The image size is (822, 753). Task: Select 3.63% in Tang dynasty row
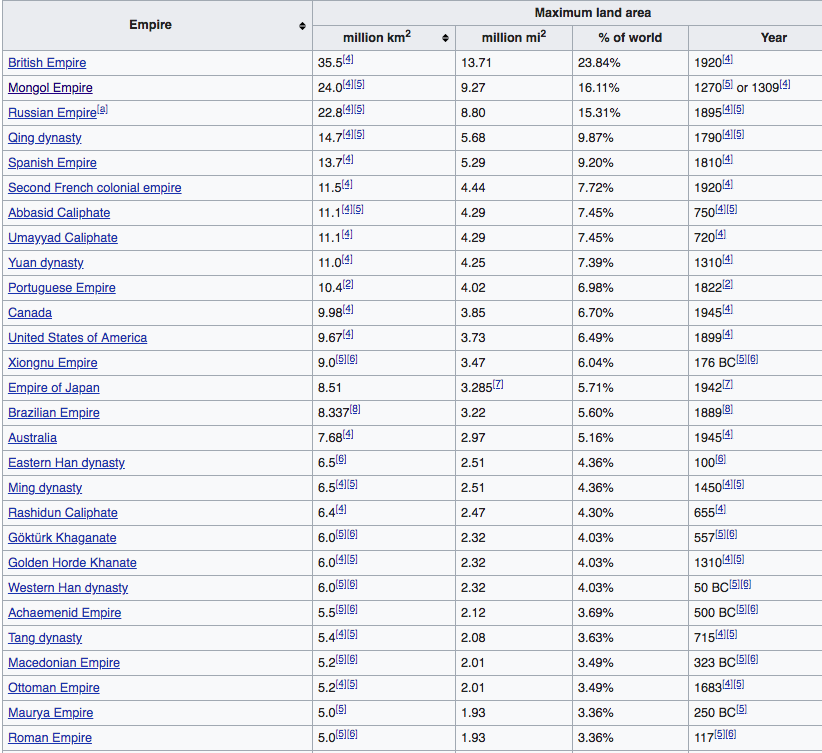click(596, 638)
